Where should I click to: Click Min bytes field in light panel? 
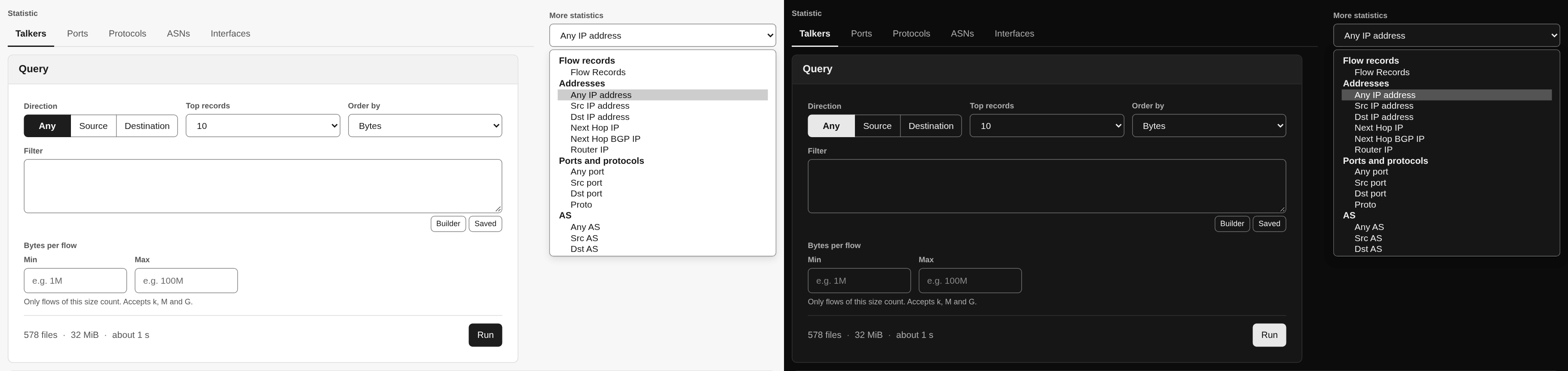point(76,281)
